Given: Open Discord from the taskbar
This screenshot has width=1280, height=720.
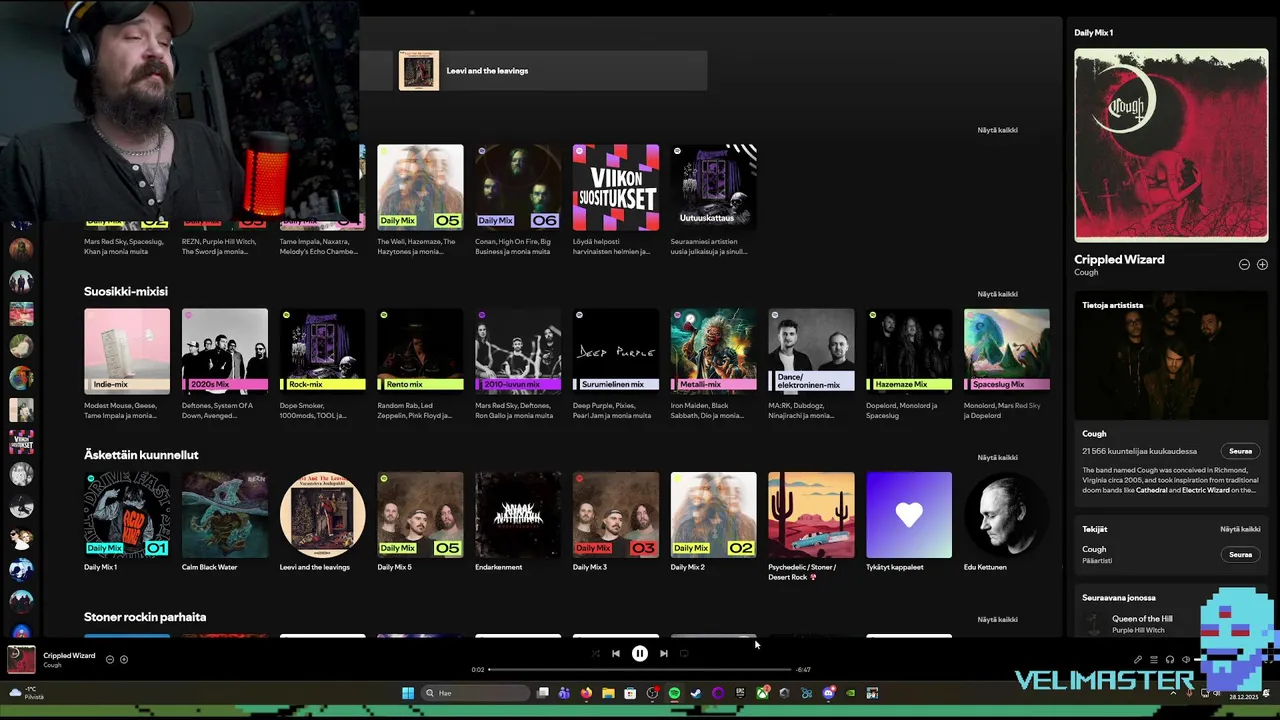Looking at the screenshot, I should (x=828, y=693).
